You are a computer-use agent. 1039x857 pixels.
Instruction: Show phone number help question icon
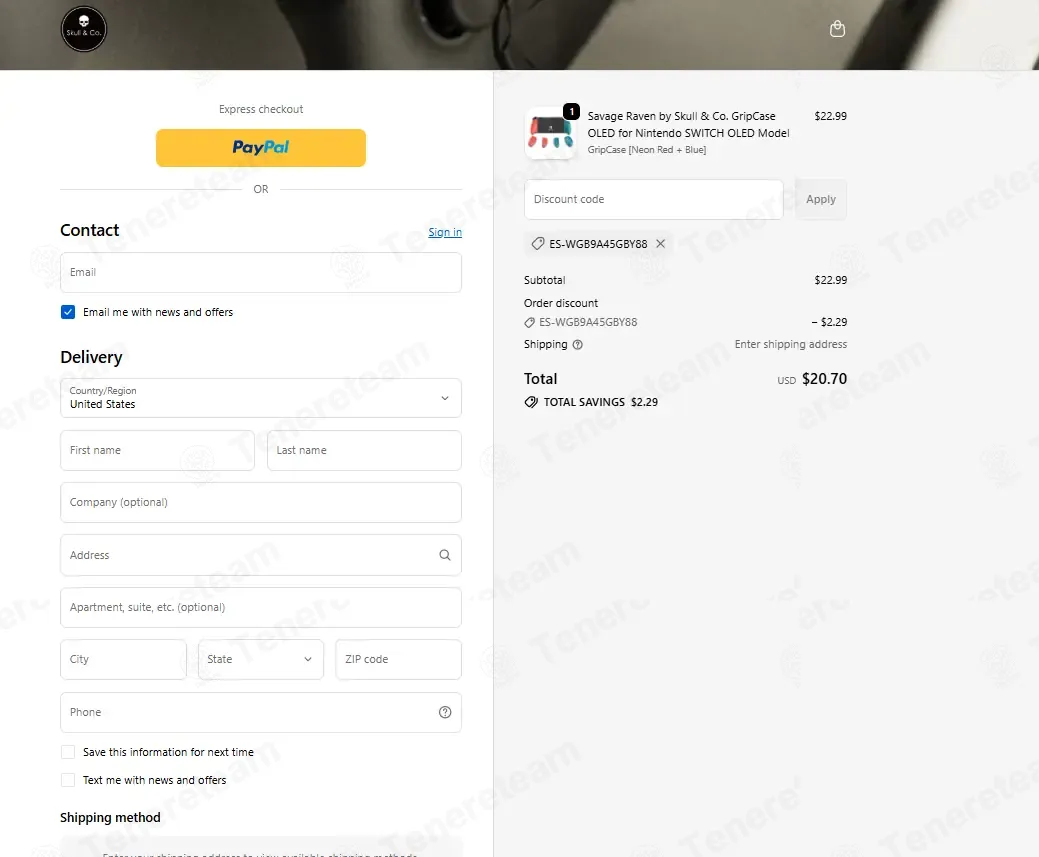(x=445, y=712)
